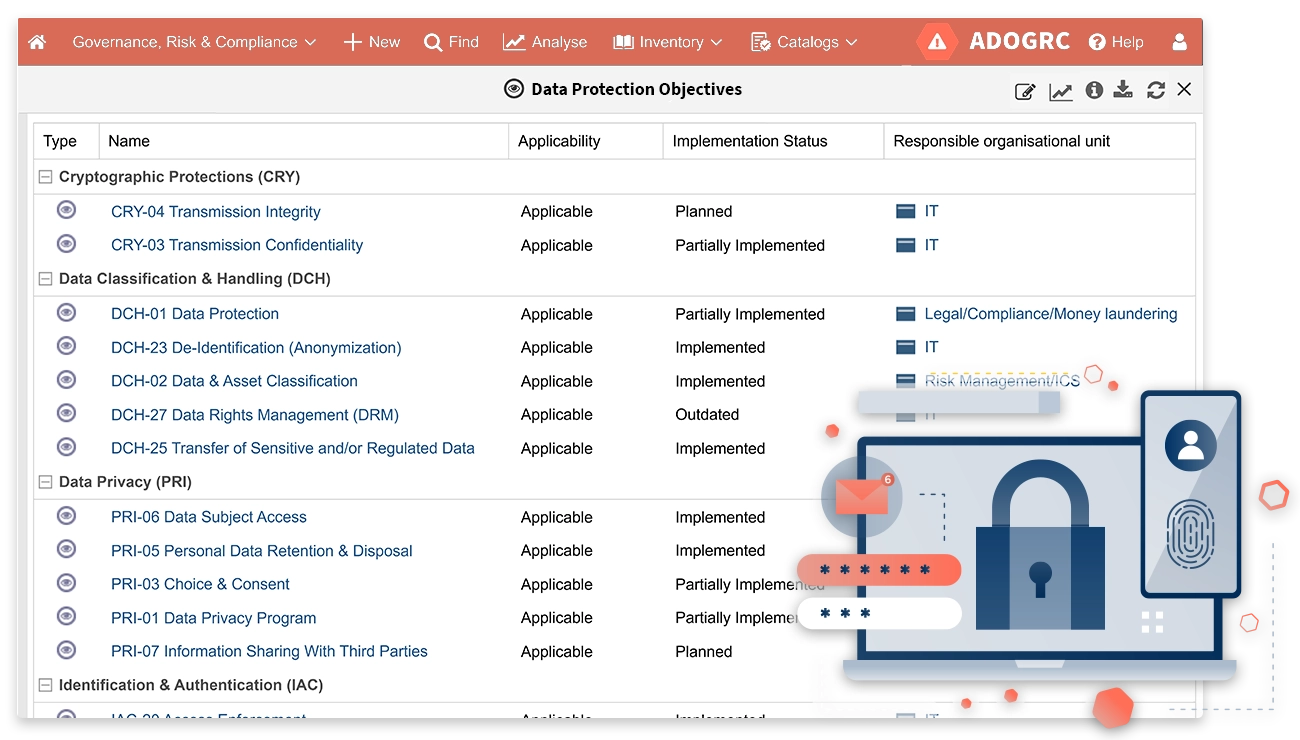This screenshot has width=1300, height=740.
Task: Open CRY-03 Transmission Confidentiality link
Action: click(x=237, y=245)
